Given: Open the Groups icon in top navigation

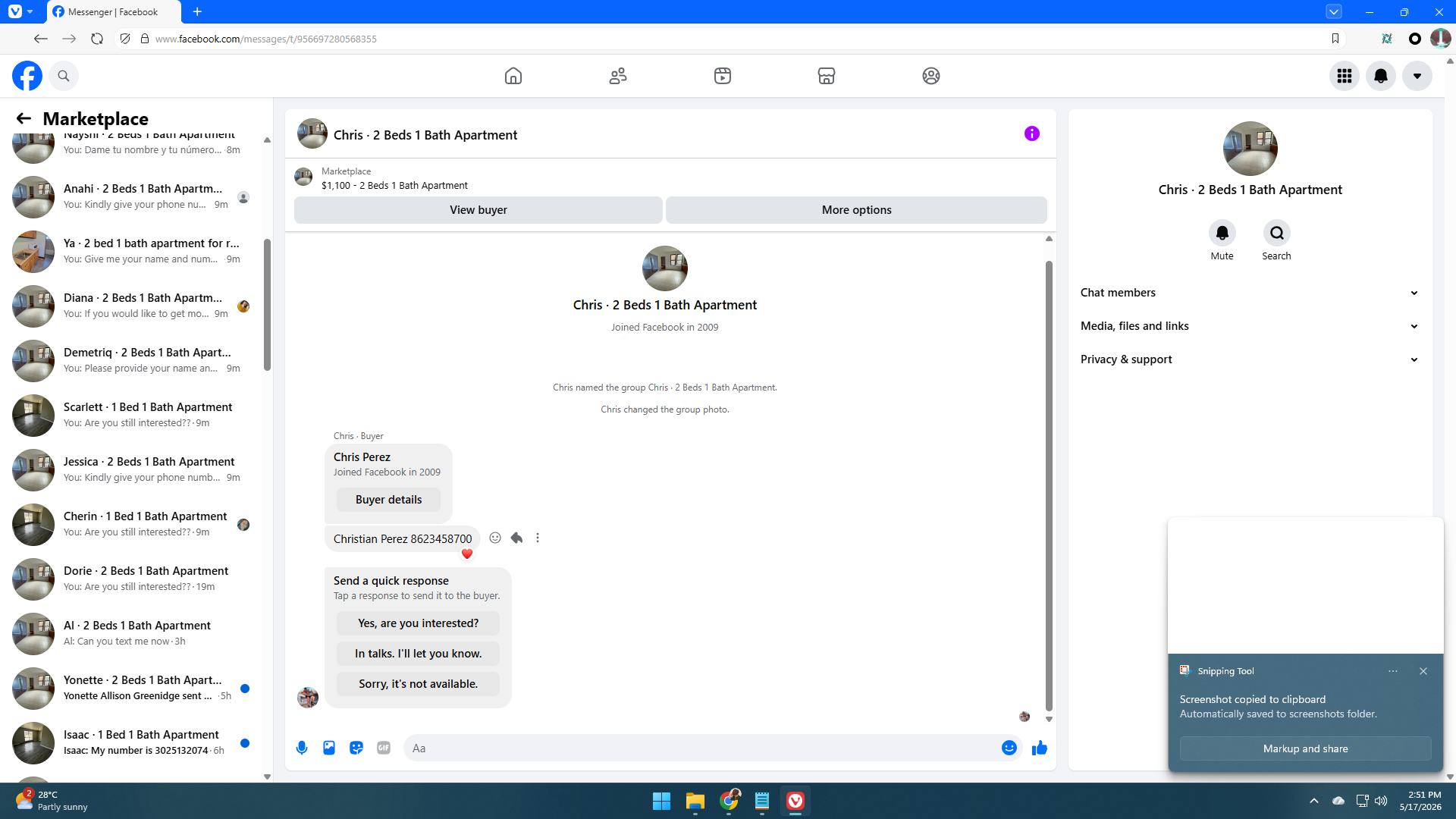Looking at the screenshot, I should click(x=931, y=76).
